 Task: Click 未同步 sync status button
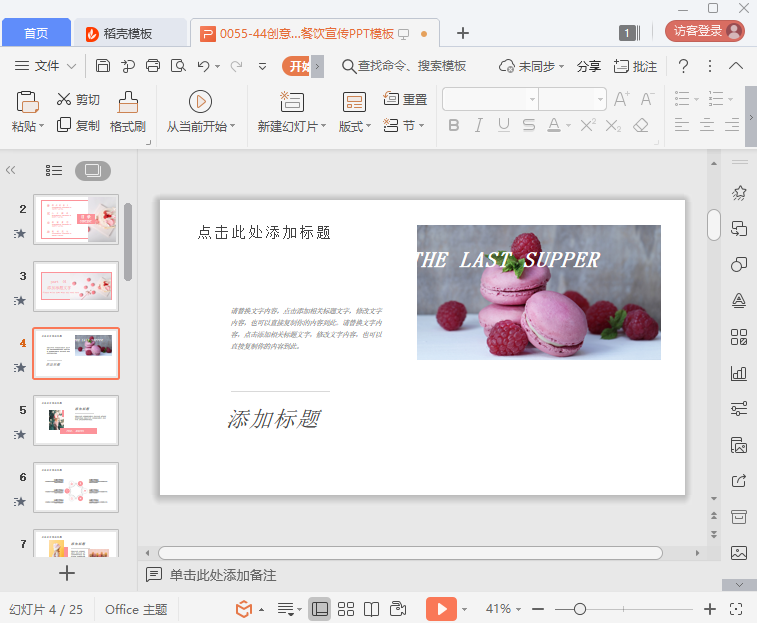(531, 66)
